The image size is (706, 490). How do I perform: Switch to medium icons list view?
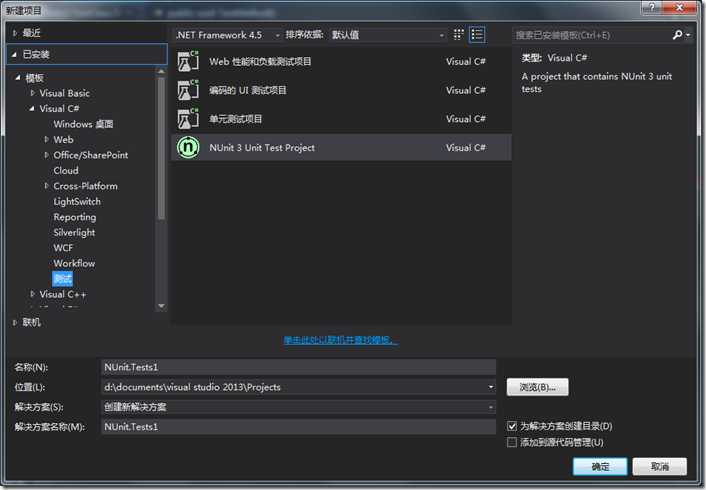[x=477, y=35]
